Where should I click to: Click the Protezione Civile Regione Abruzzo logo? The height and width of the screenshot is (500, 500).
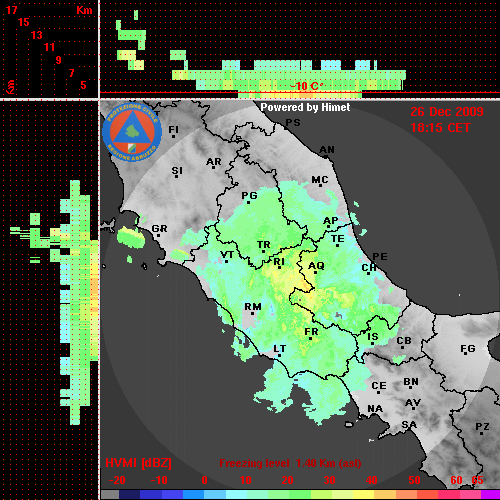pos(132,132)
